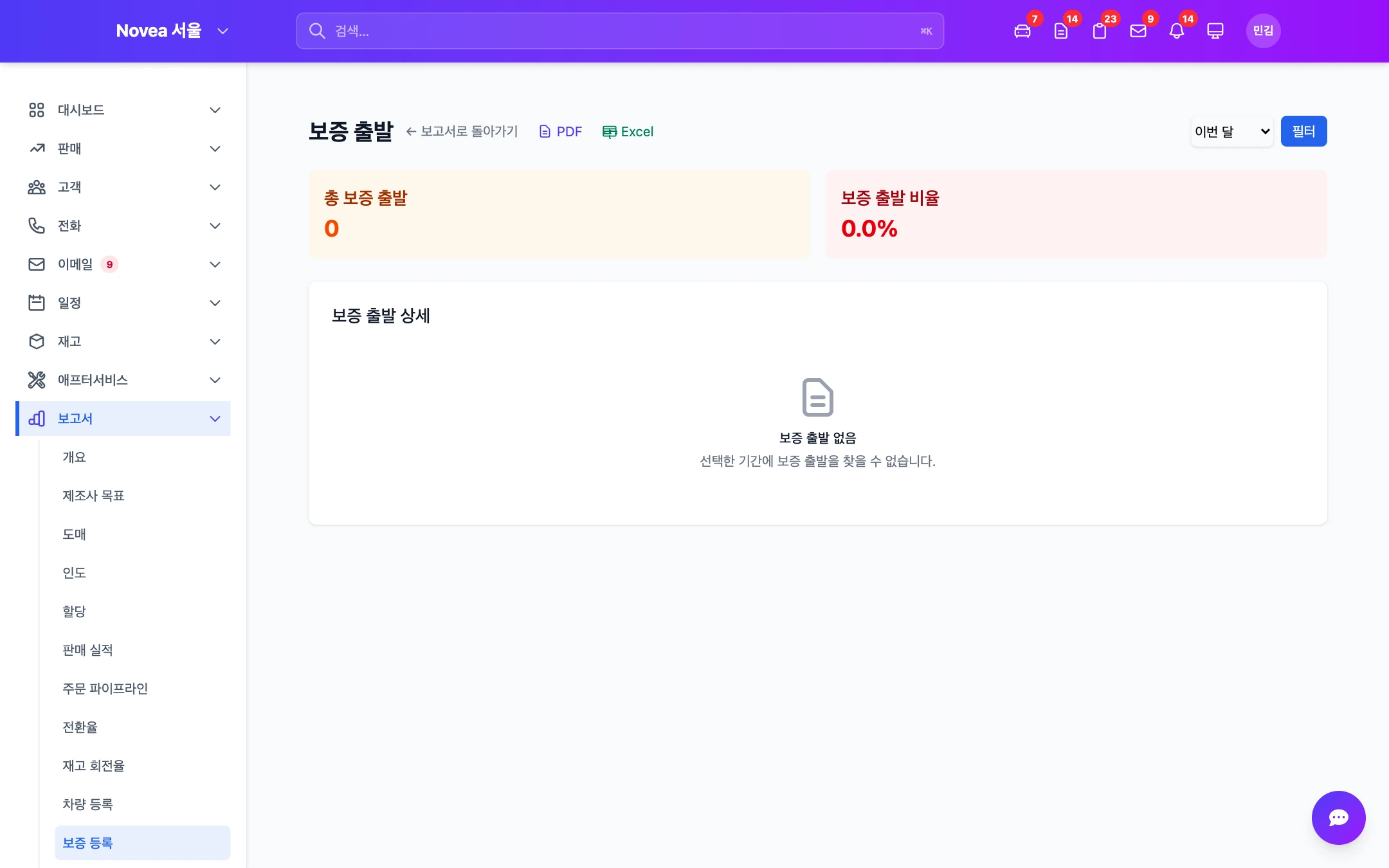Viewport: 1389px width, 868px height.
Task: Open the 민김 user avatar menu
Action: pyautogui.click(x=1263, y=31)
